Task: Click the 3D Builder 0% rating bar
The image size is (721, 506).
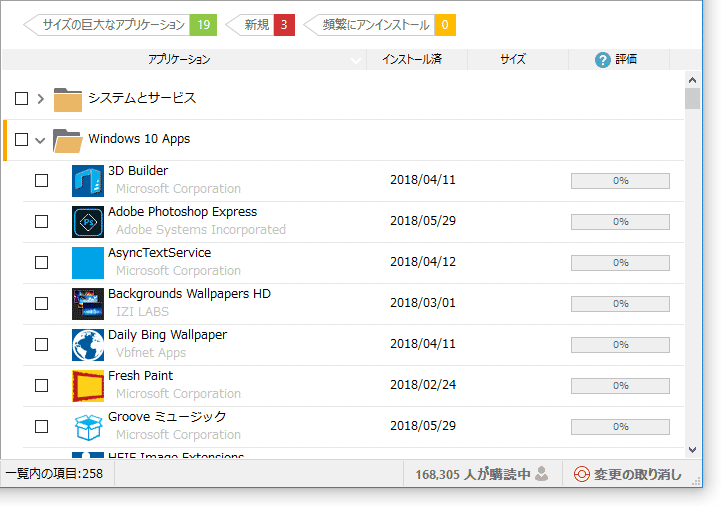Action: (x=620, y=181)
